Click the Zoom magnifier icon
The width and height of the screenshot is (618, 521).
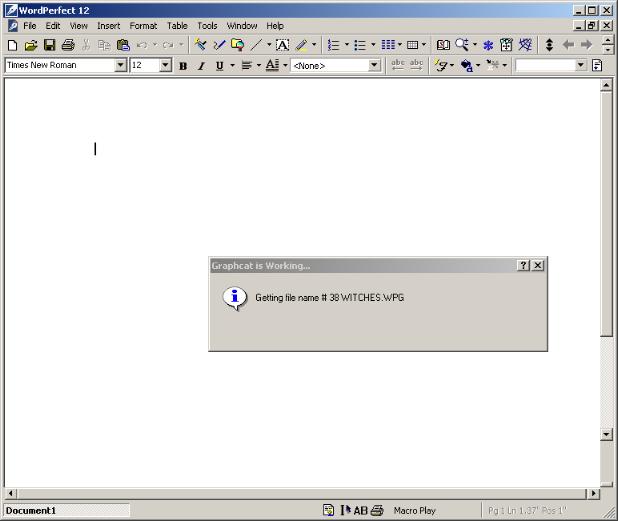pos(462,45)
